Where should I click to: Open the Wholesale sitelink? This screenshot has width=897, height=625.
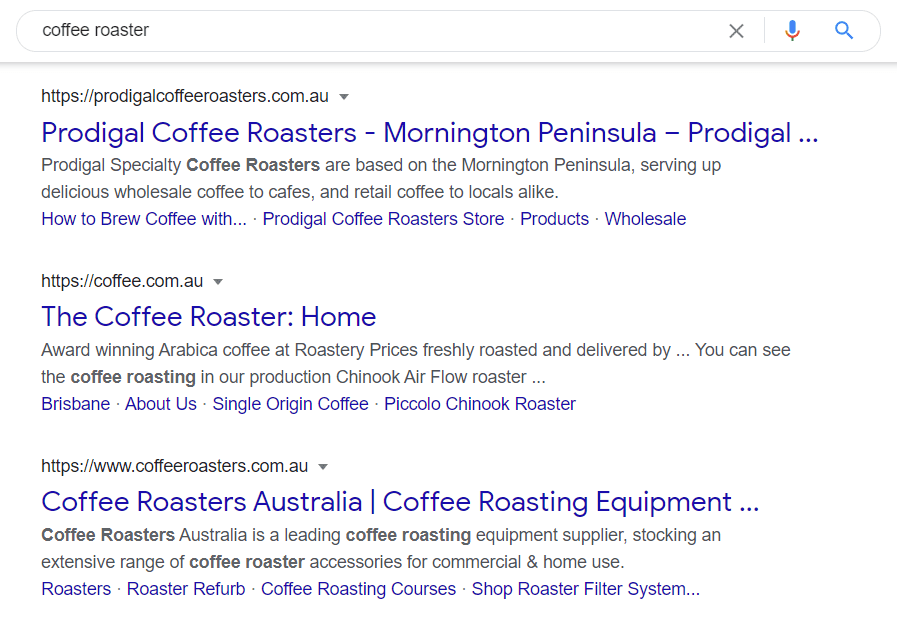coord(645,219)
